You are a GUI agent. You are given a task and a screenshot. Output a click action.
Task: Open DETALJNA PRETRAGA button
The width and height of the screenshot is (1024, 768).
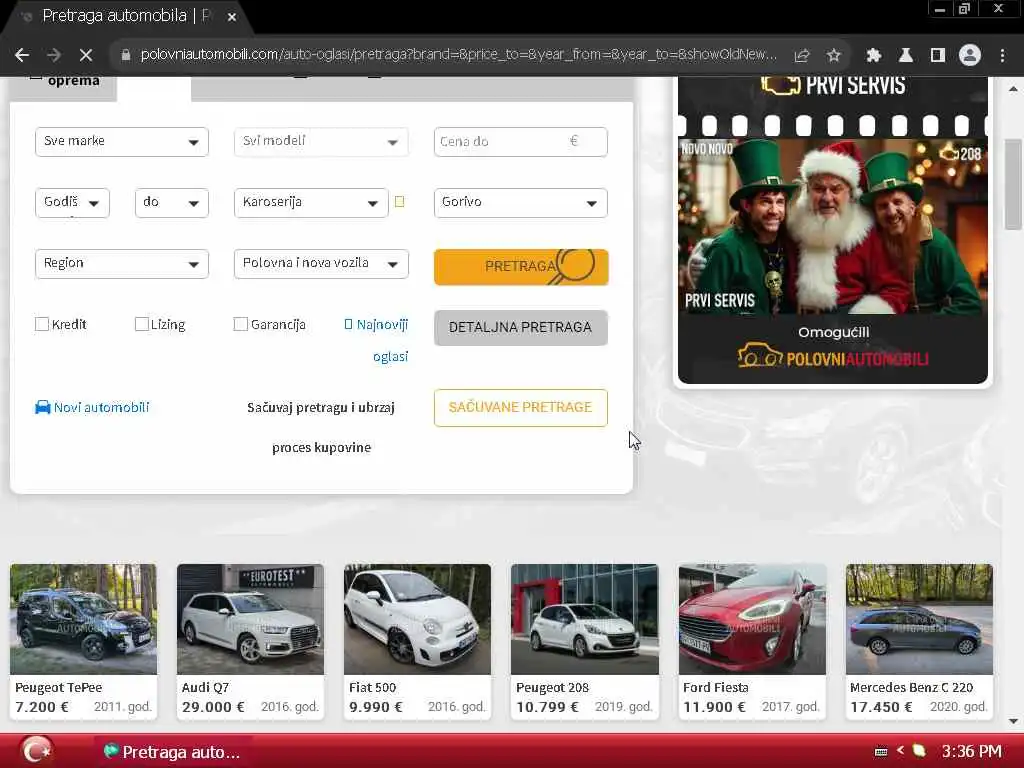pyautogui.click(x=520, y=327)
